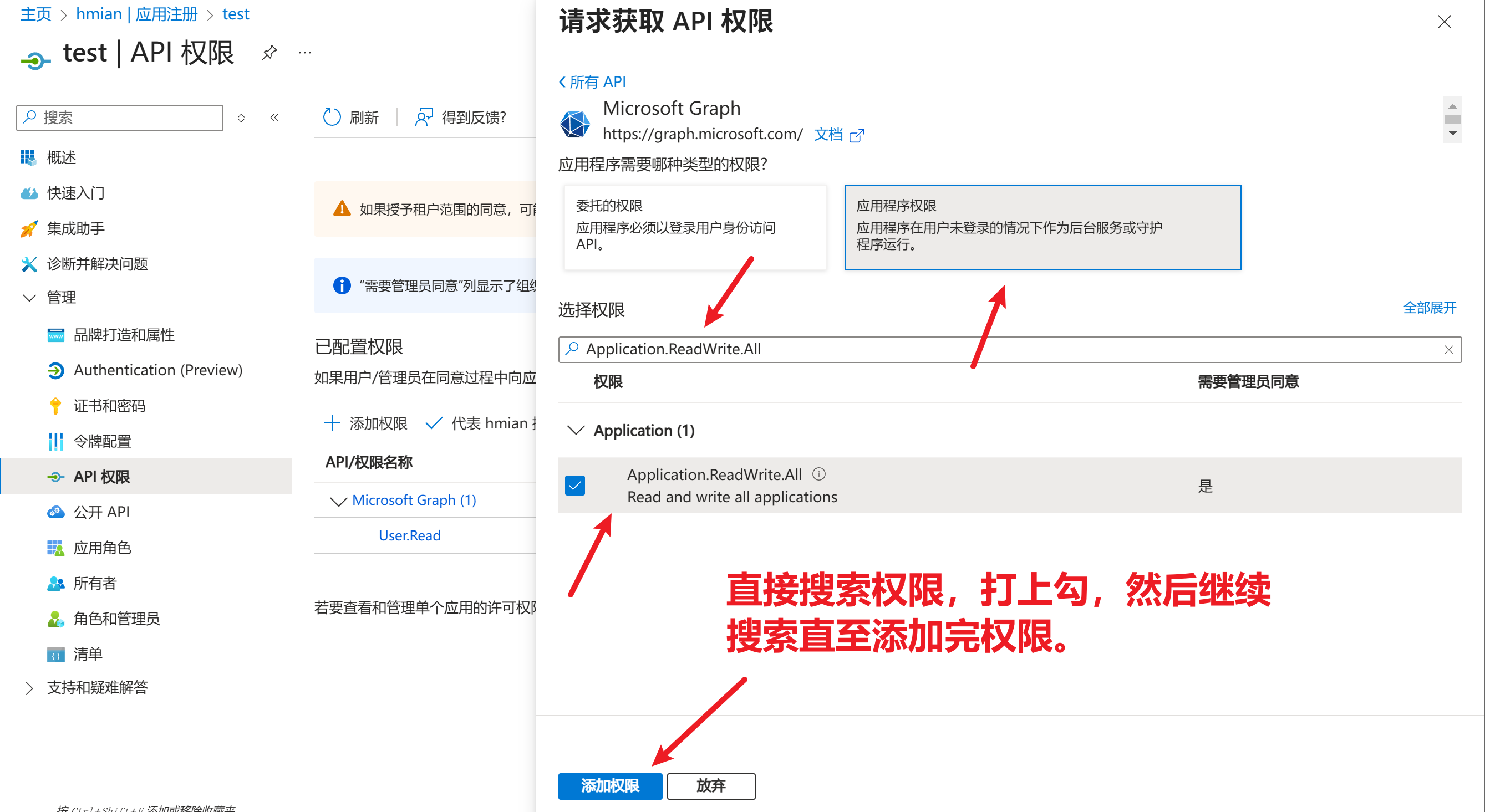This screenshot has height=812, width=1485.
Task: Expand 支持和疑难解答 sidebar section
Action: (x=29, y=687)
